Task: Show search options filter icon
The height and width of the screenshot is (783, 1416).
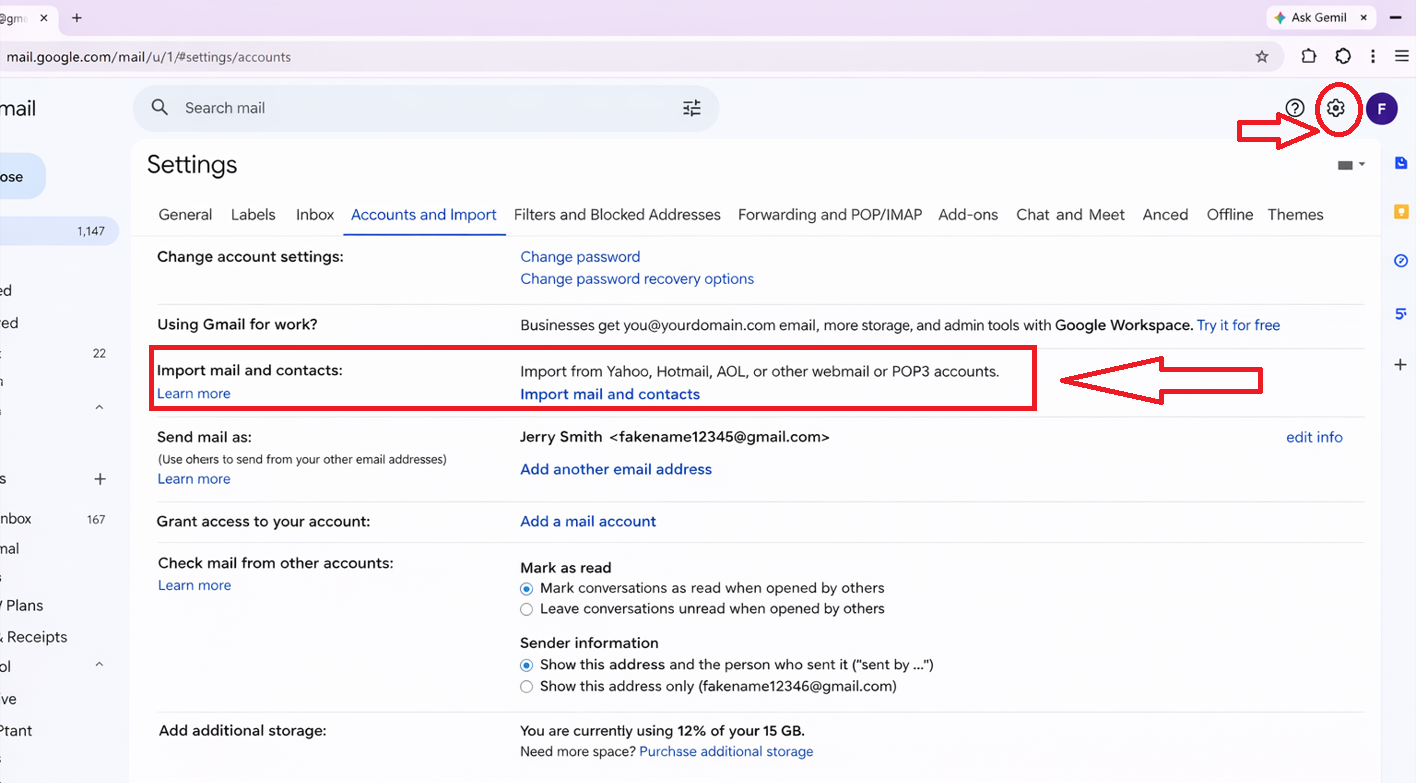Action: tap(692, 108)
